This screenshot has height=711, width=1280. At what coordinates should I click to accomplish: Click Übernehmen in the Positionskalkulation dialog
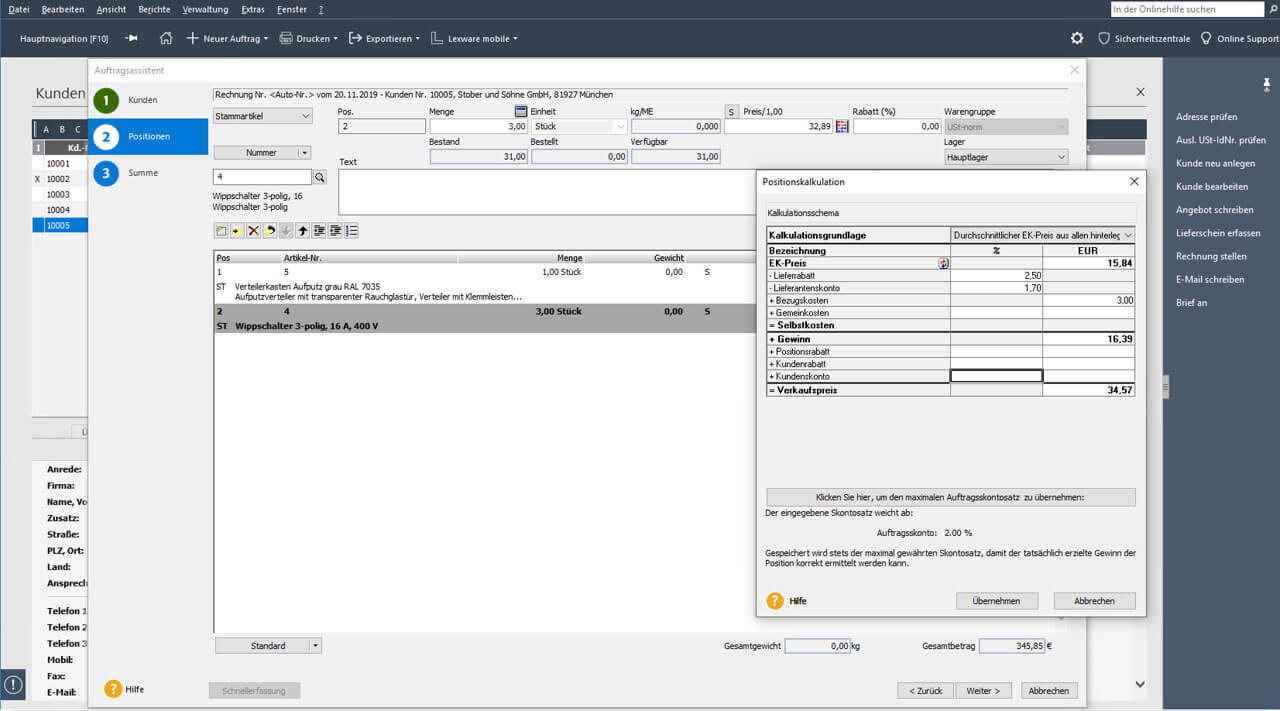996,600
